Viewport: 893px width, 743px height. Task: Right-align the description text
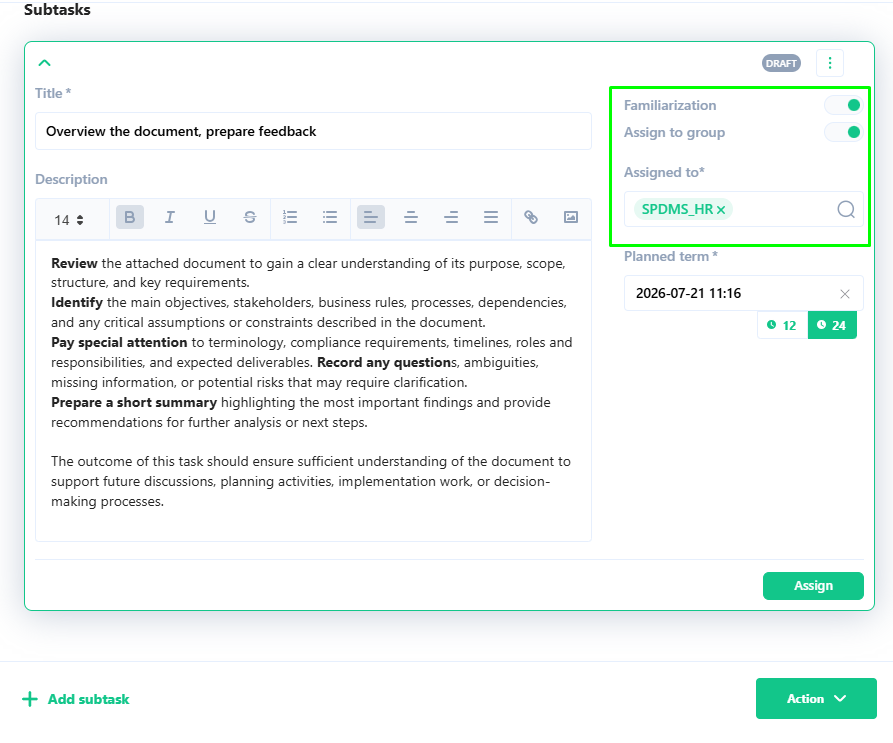point(451,217)
